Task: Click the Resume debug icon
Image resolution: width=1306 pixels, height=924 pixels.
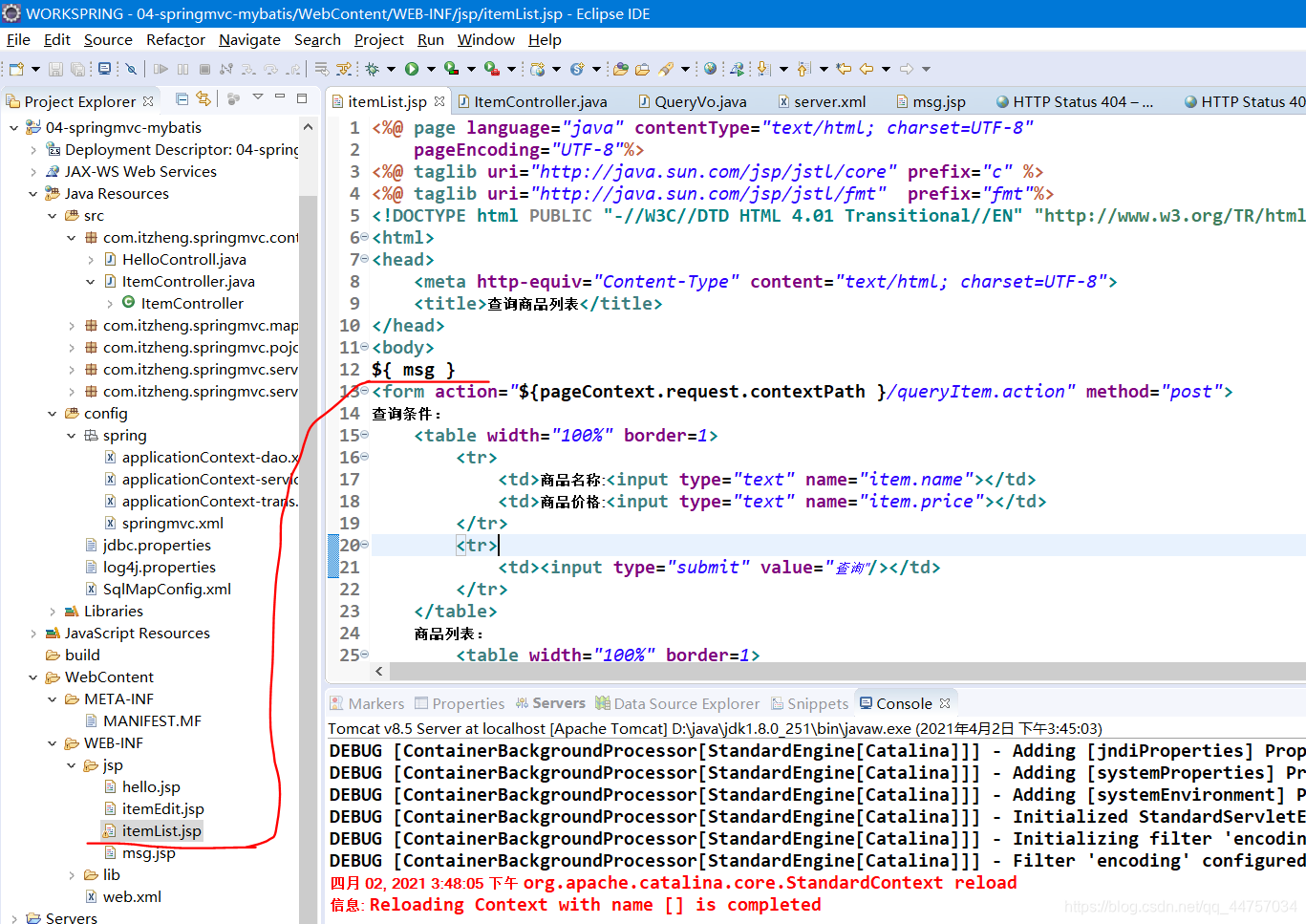Action: (161, 69)
